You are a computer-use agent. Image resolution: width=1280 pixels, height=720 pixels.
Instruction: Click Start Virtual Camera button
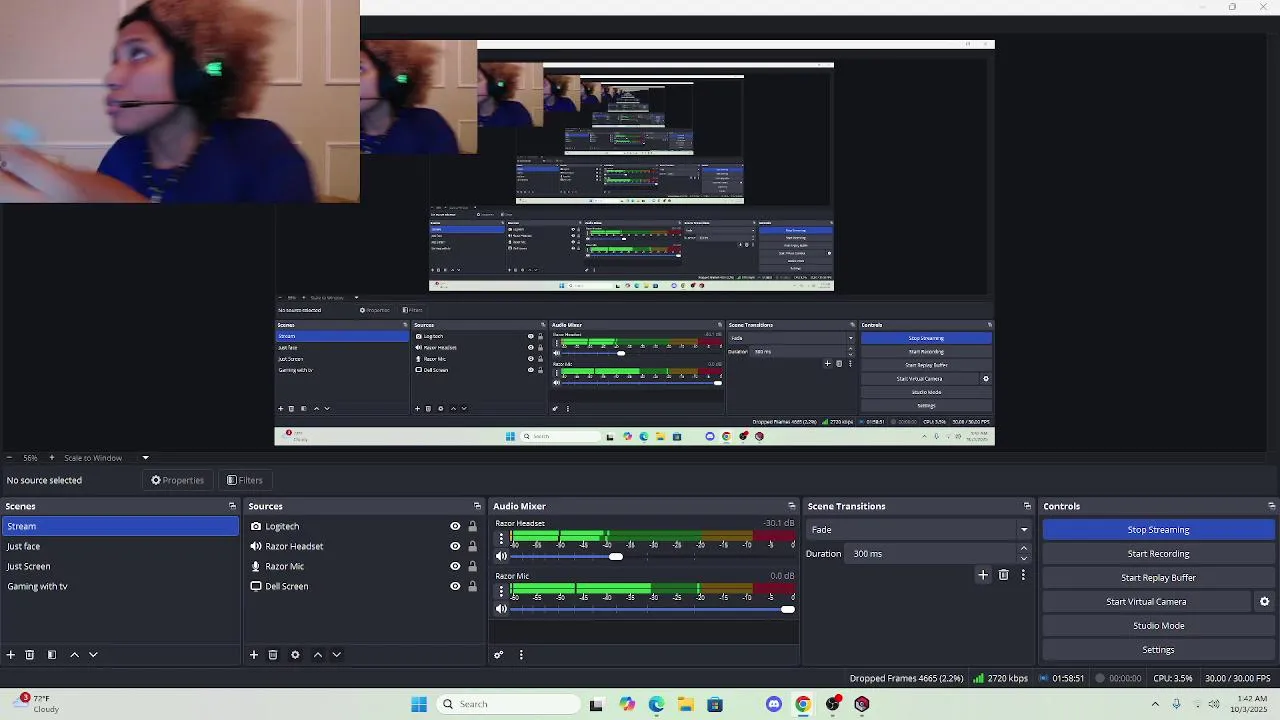(1146, 602)
